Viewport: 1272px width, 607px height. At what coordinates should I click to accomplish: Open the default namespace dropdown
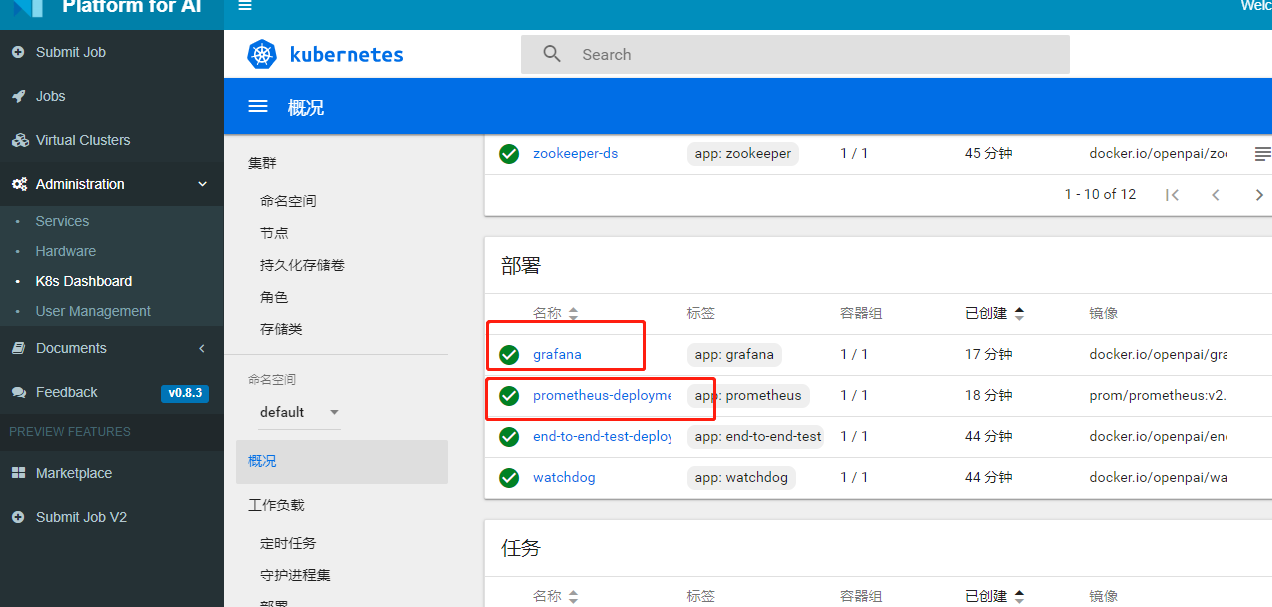[298, 412]
